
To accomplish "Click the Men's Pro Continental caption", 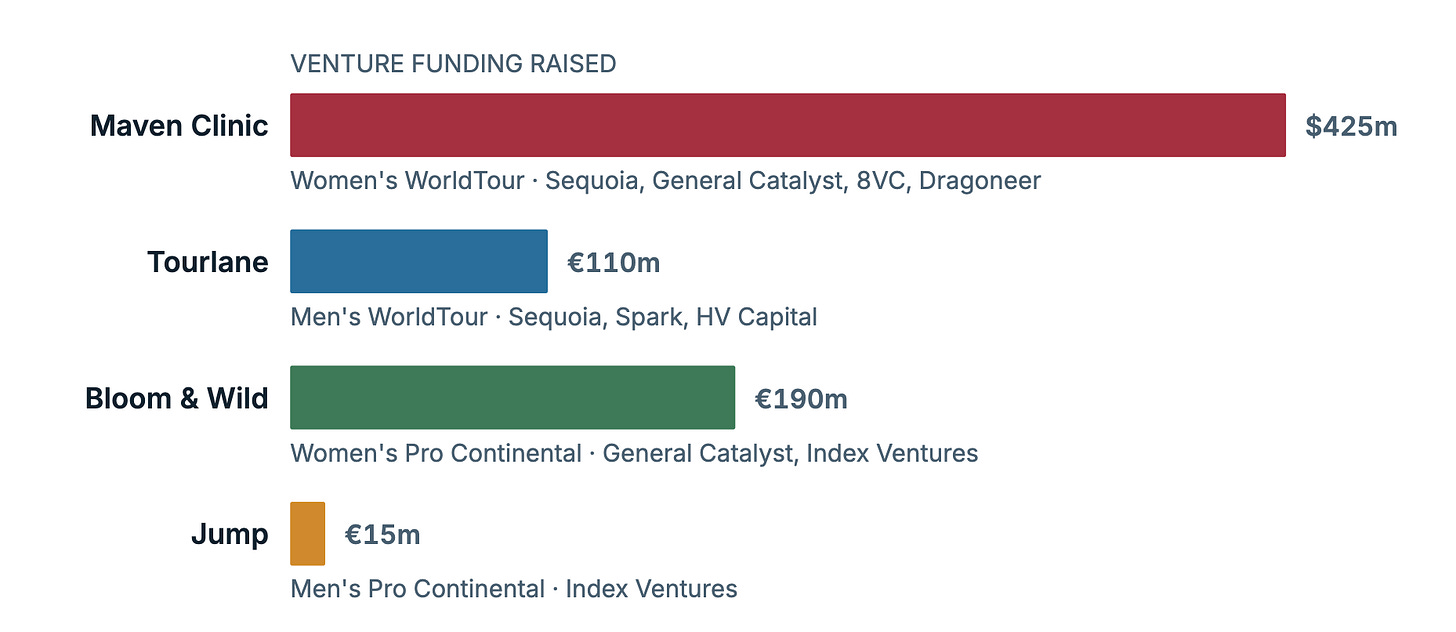I will click(x=514, y=589).
